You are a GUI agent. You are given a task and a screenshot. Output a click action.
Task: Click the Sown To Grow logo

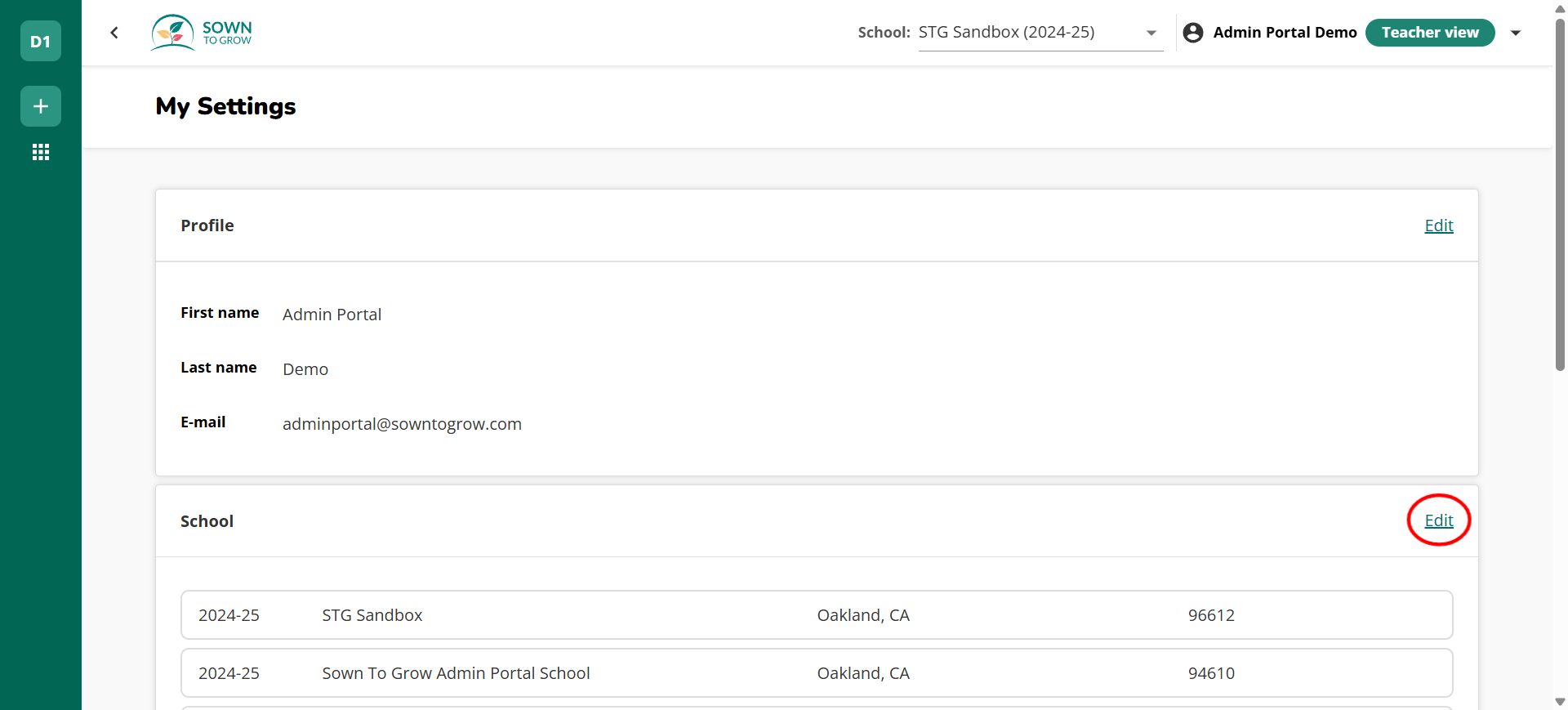click(202, 33)
